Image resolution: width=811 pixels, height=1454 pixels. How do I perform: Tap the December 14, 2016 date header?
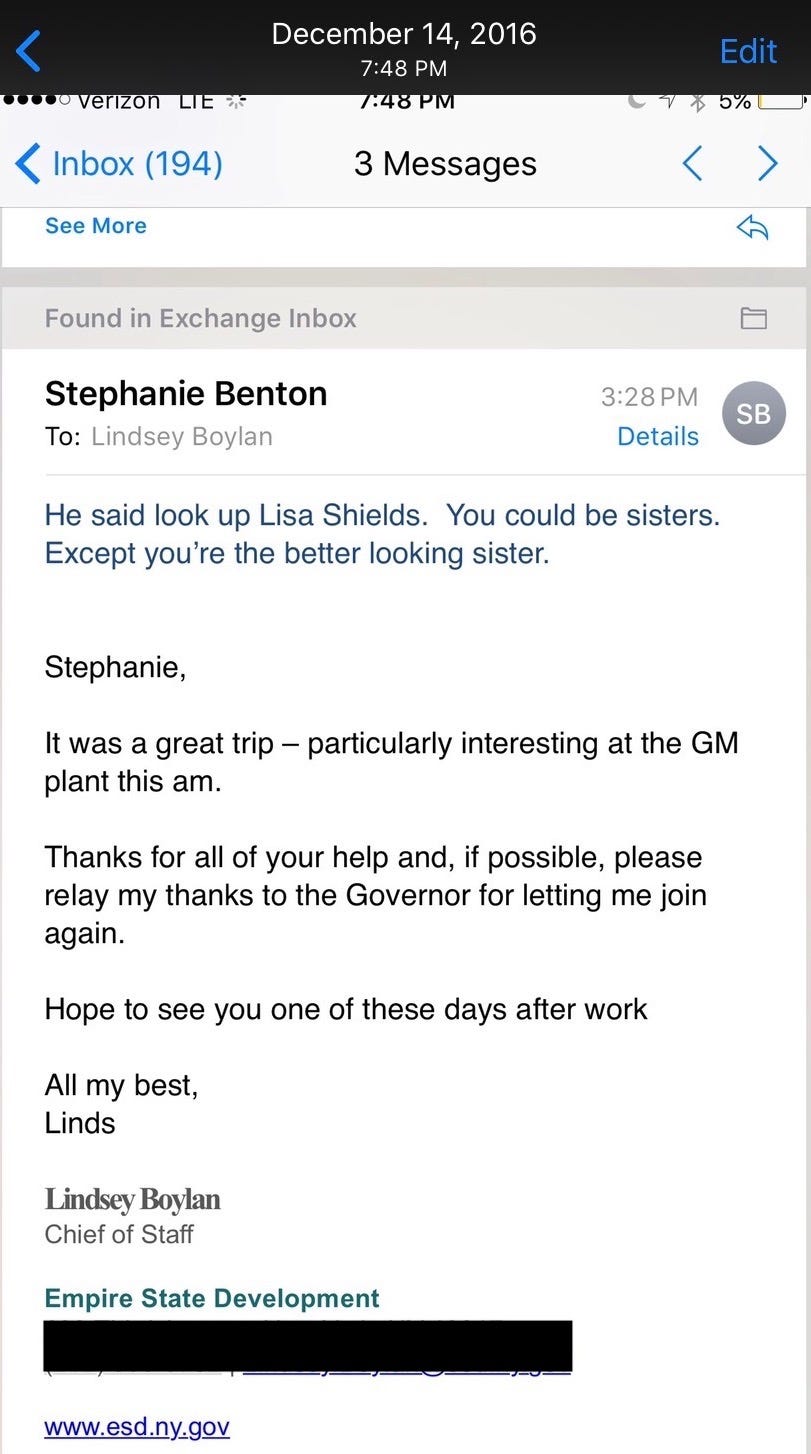tap(404, 34)
